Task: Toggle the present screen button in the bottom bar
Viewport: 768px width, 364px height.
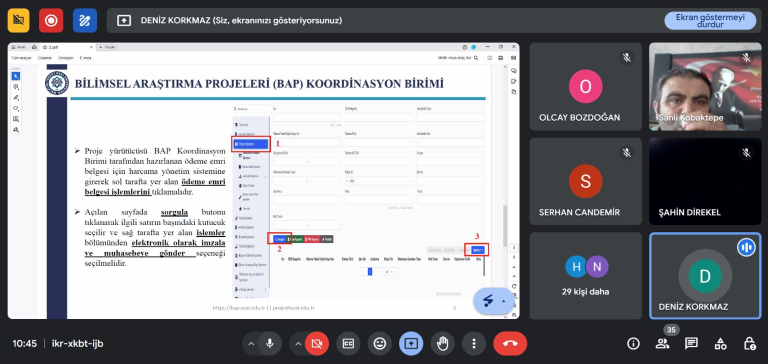Action: tap(411, 343)
